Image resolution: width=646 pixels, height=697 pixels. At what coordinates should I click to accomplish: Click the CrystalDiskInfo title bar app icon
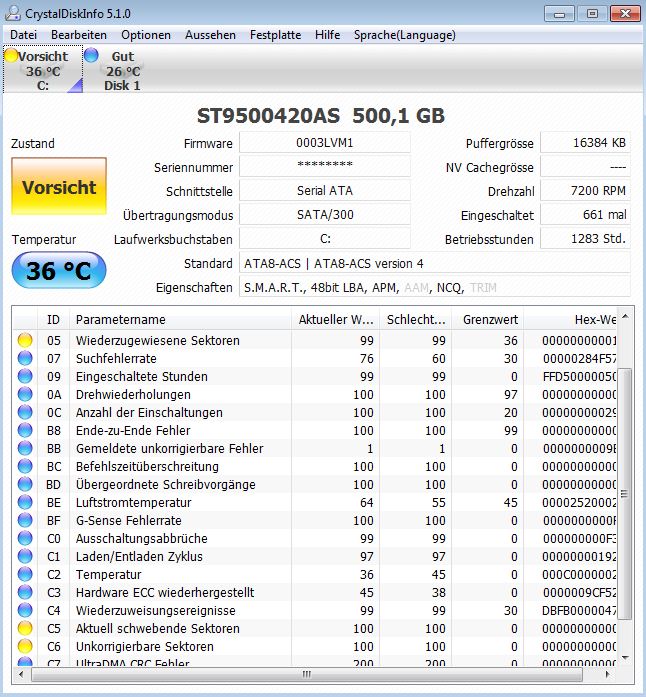coord(12,13)
